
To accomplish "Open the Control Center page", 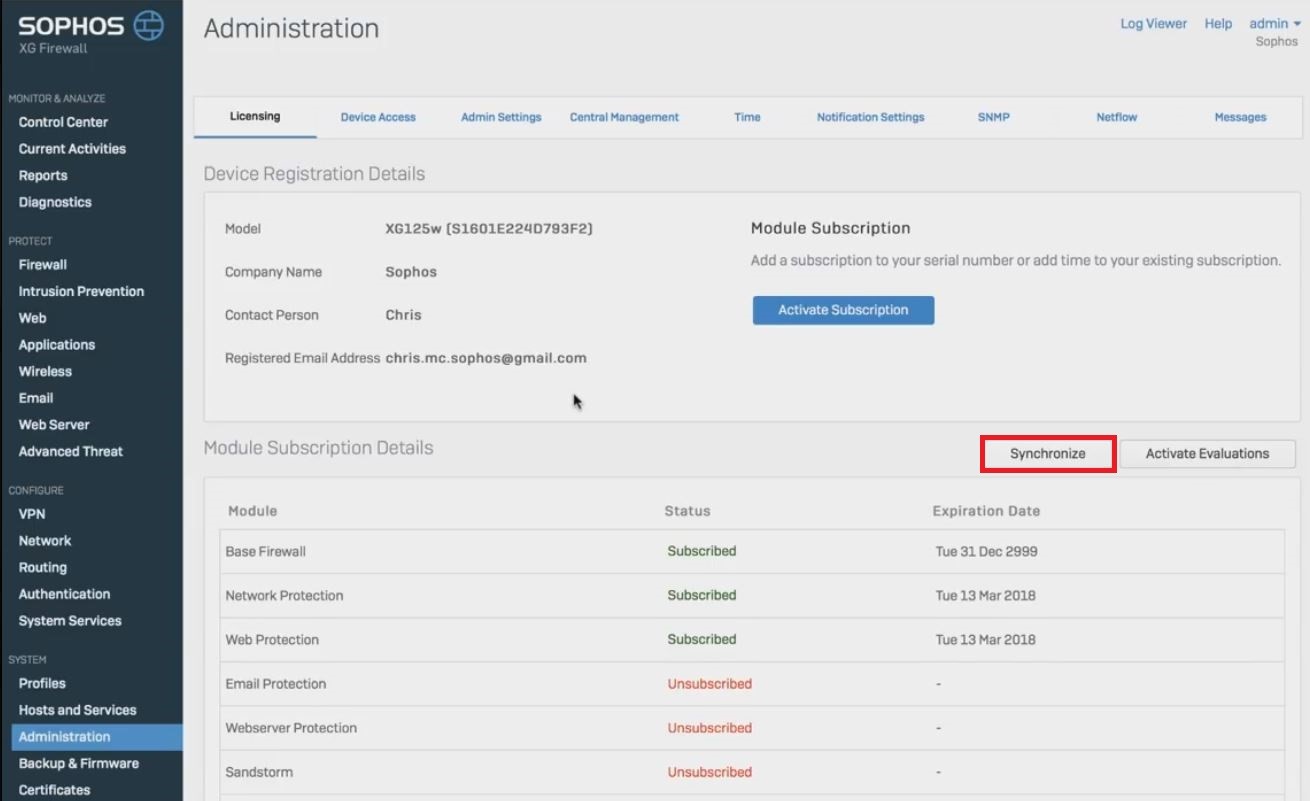I will click(61, 121).
